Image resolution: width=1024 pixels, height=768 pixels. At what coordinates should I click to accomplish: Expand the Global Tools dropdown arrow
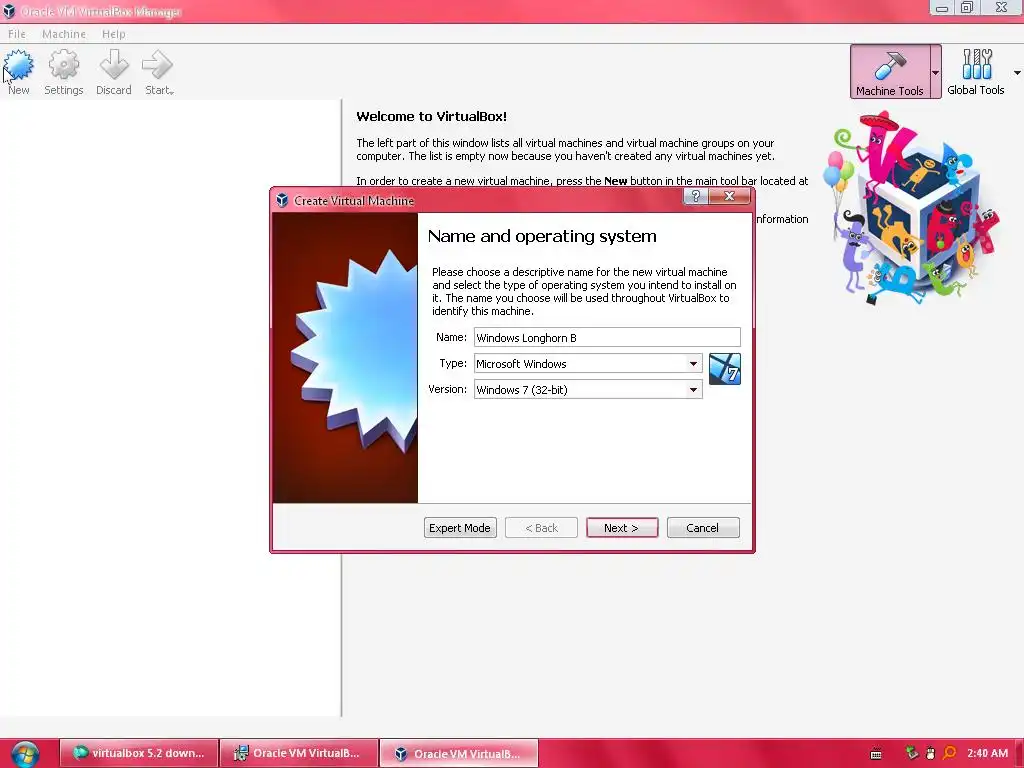[x=1017, y=72]
